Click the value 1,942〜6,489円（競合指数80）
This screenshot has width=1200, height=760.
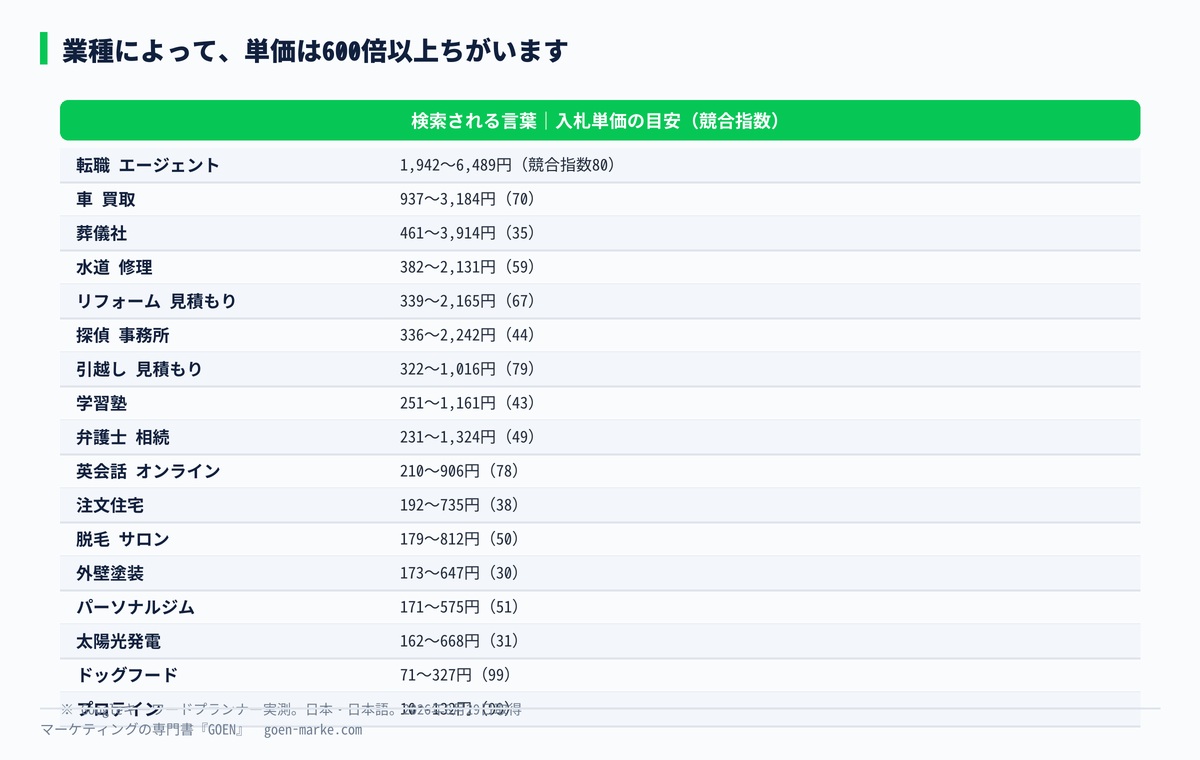507,165
